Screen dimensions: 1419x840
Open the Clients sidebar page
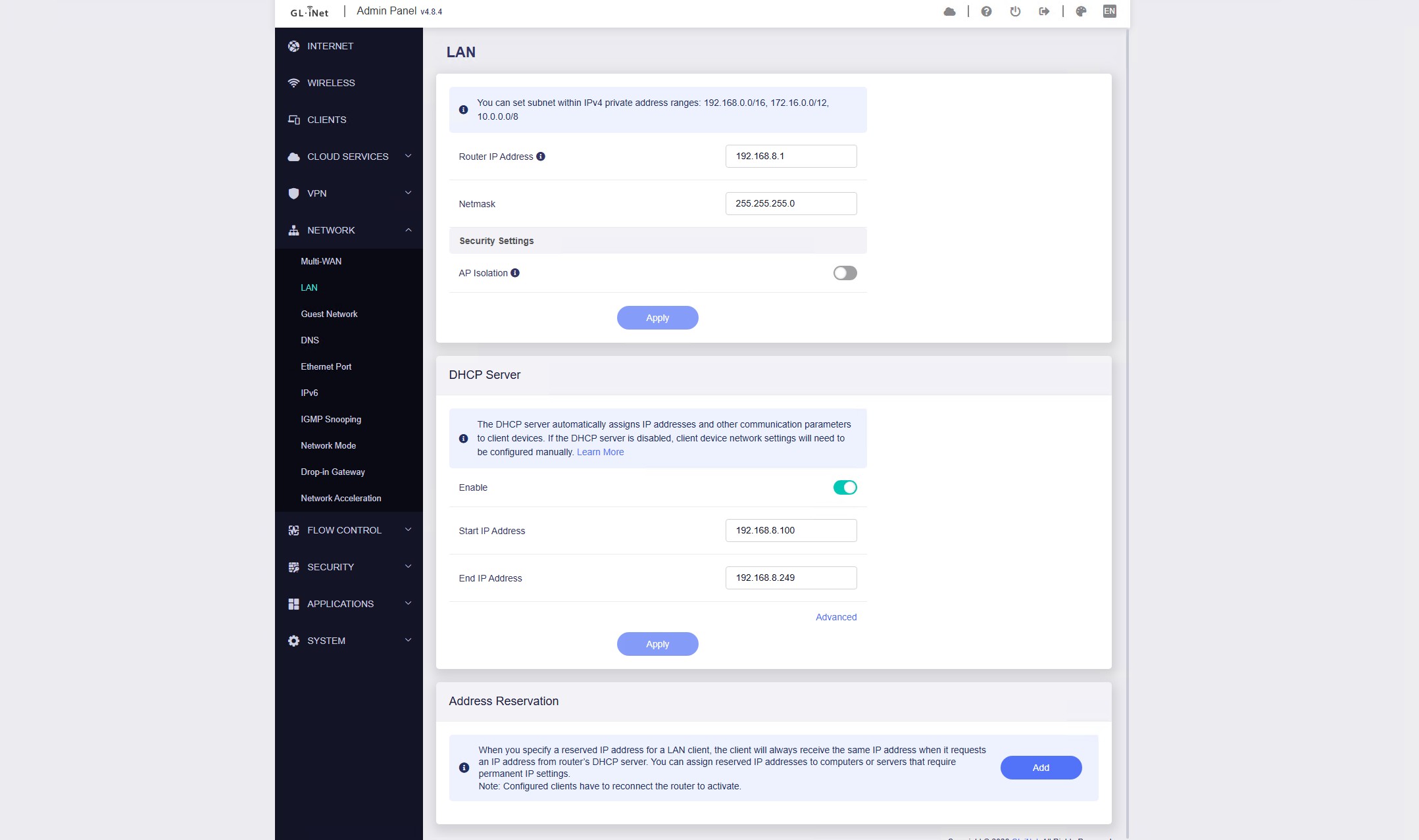326,120
